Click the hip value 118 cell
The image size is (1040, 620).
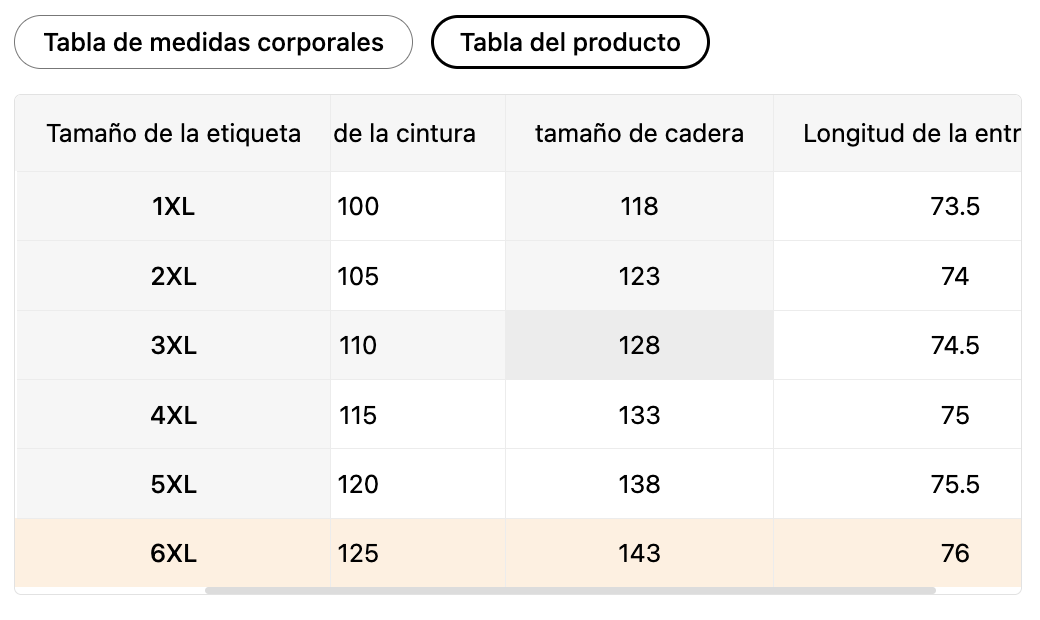639,207
